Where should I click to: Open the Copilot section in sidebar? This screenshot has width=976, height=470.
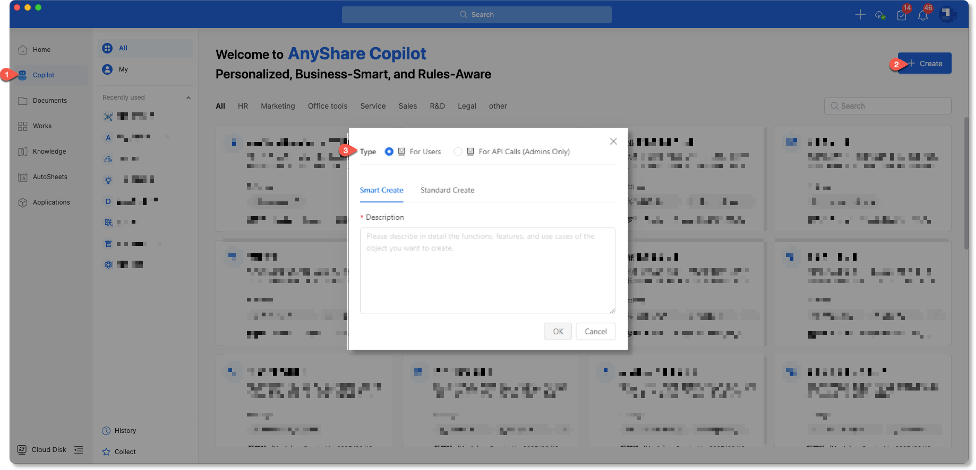coord(42,75)
